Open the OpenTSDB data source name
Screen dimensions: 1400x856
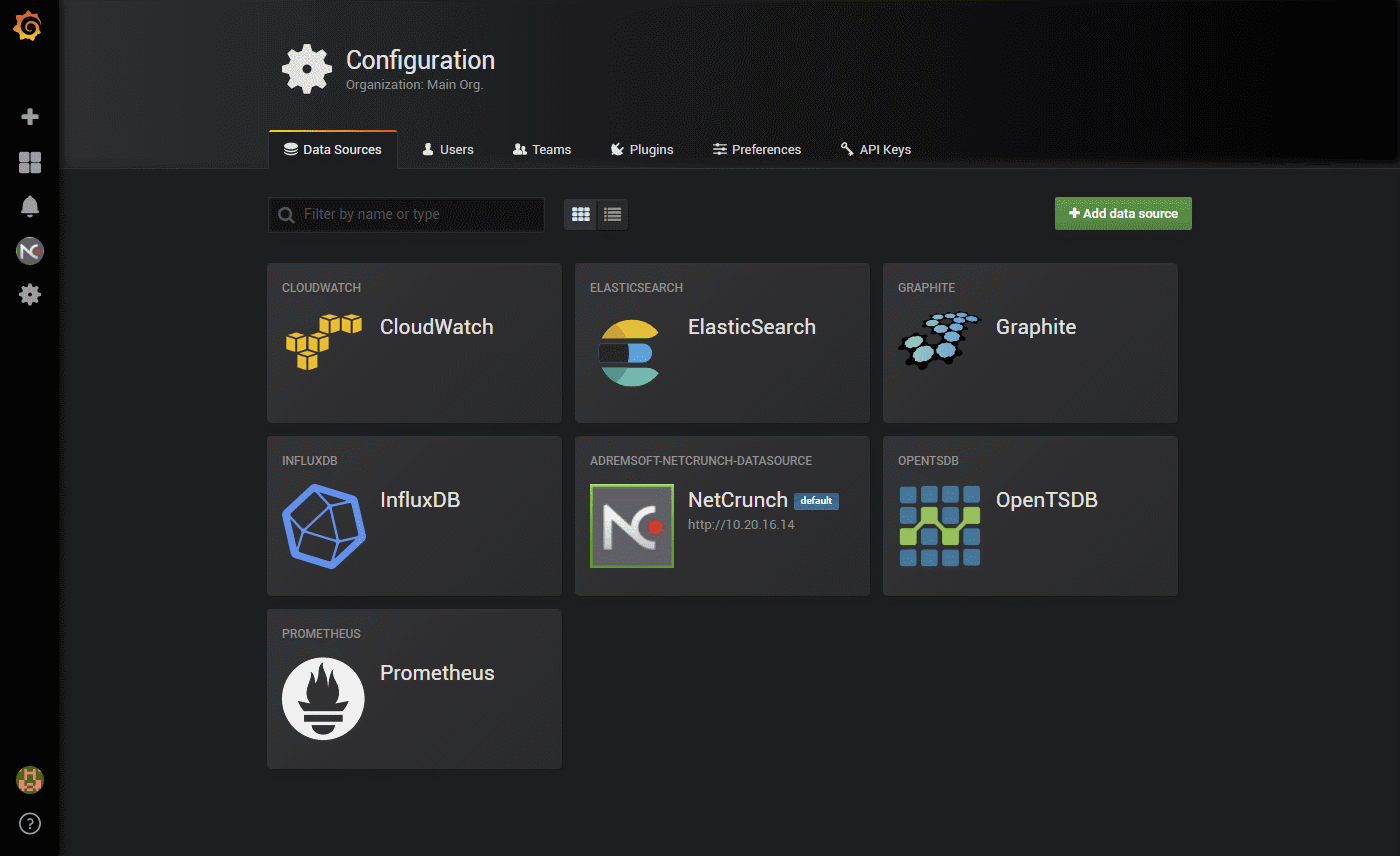tap(1047, 500)
